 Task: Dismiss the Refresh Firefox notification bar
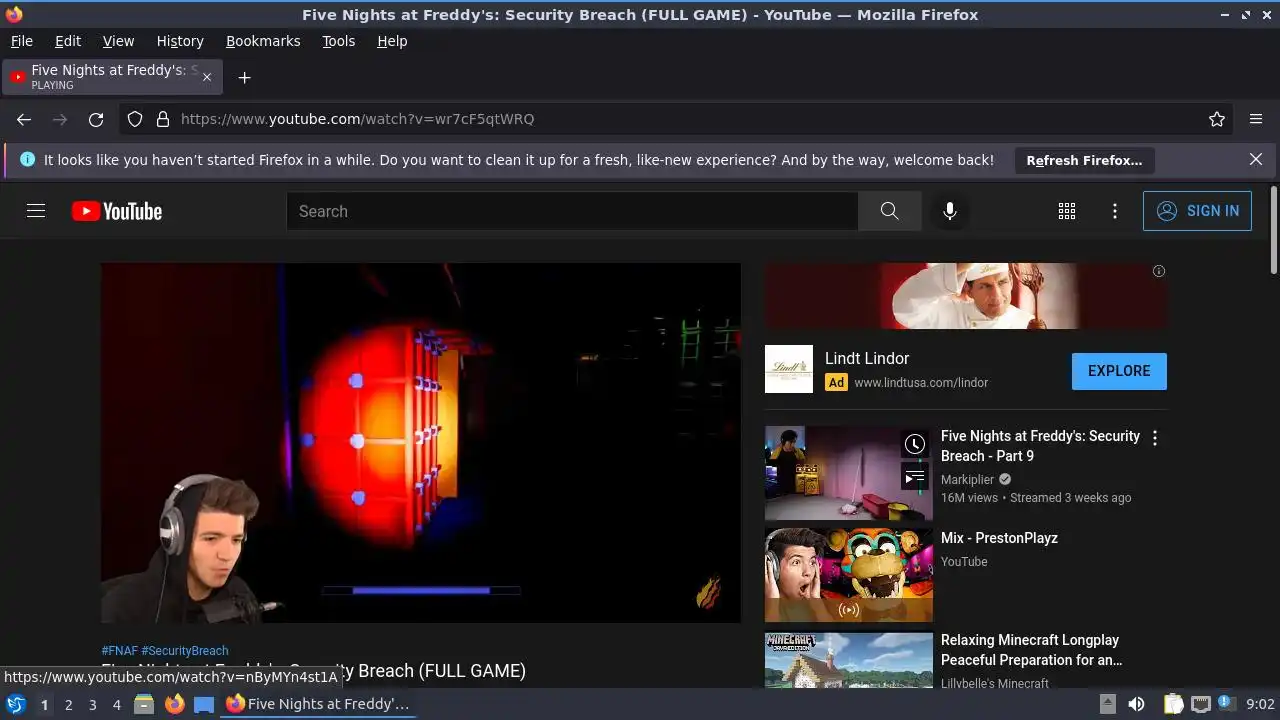tap(1256, 159)
